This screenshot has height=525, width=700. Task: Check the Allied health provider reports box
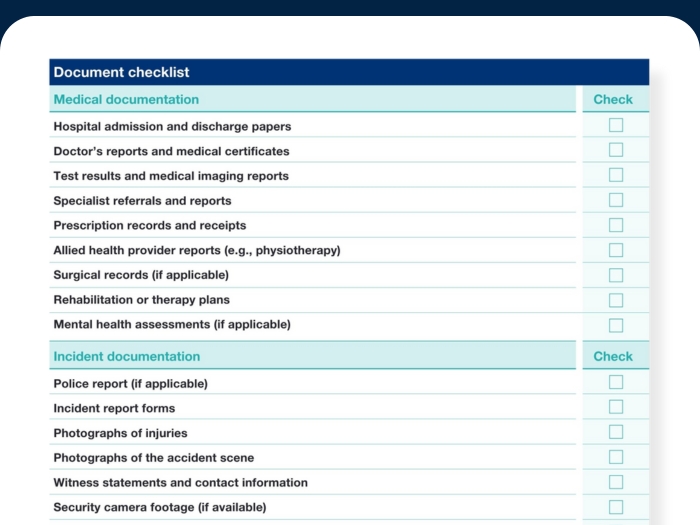616,250
